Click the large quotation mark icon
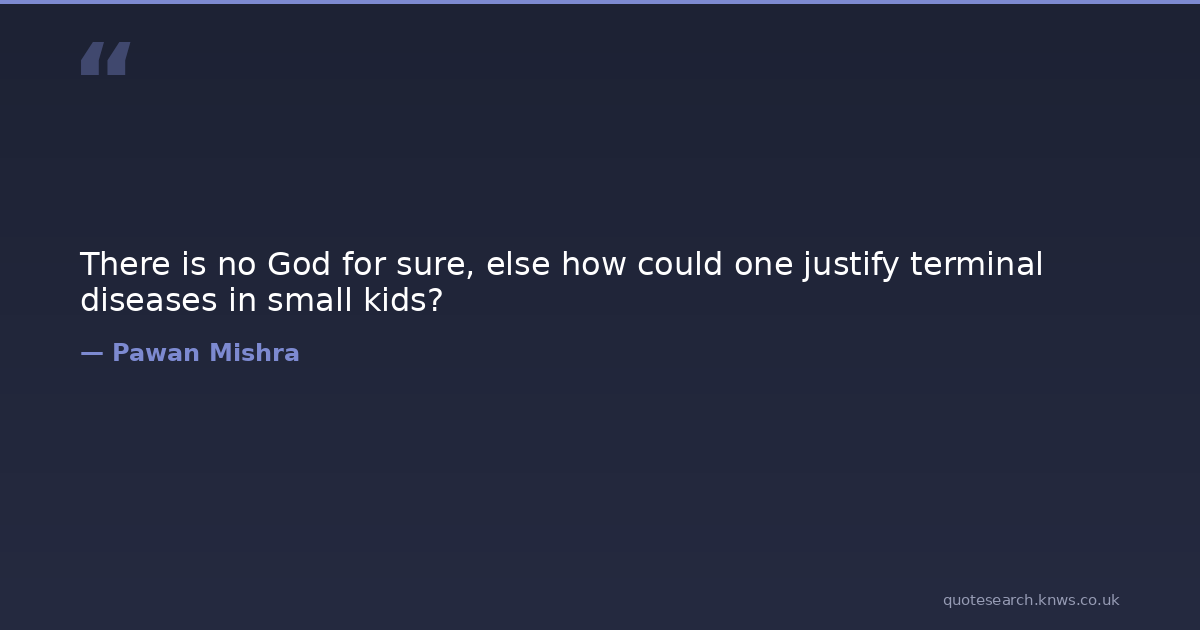The image size is (1200, 630). coord(105,59)
